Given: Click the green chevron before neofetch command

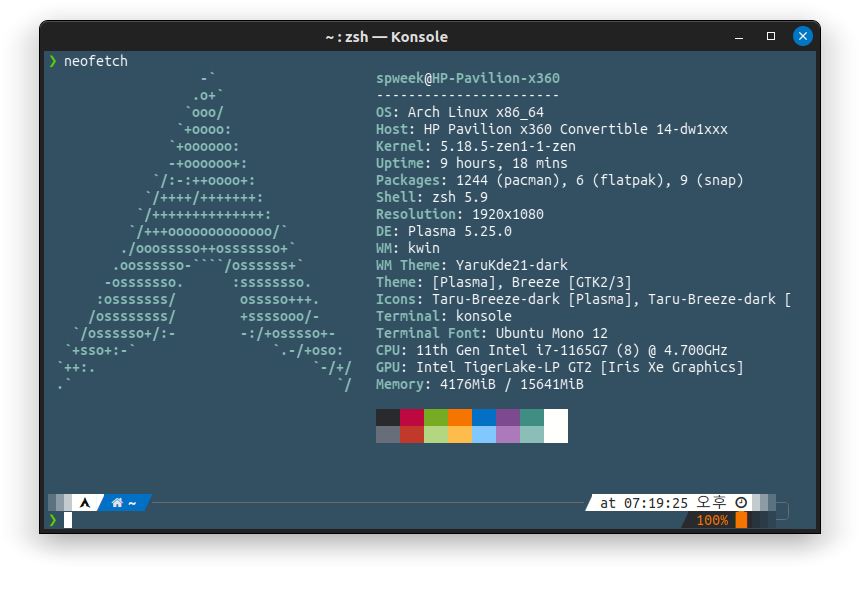Looking at the screenshot, I should tap(53, 61).
